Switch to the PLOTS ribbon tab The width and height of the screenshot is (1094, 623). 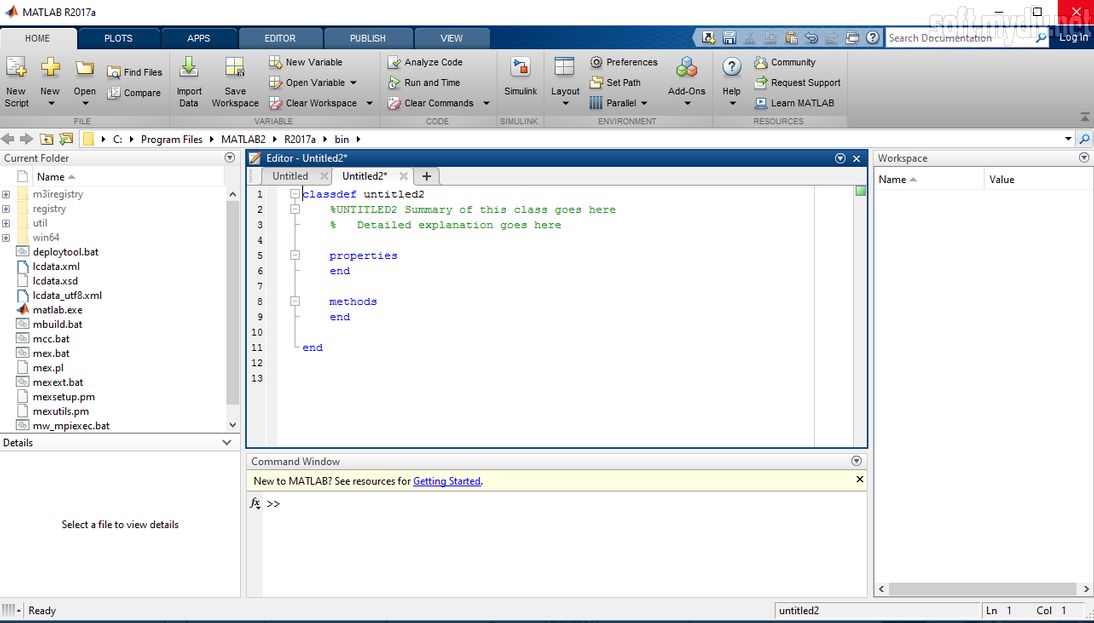coord(118,37)
